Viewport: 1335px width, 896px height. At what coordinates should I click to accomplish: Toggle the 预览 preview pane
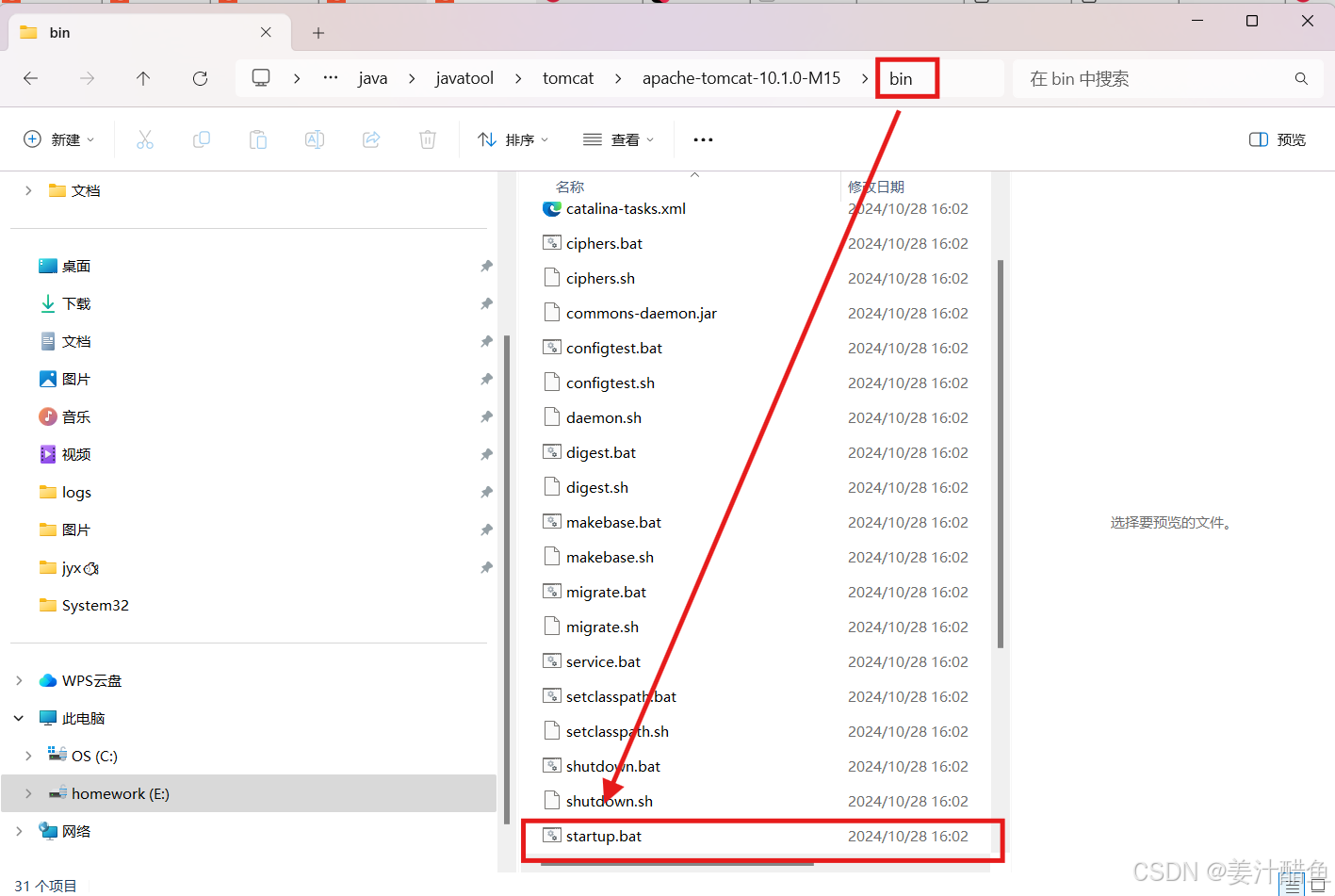pos(1278,139)
